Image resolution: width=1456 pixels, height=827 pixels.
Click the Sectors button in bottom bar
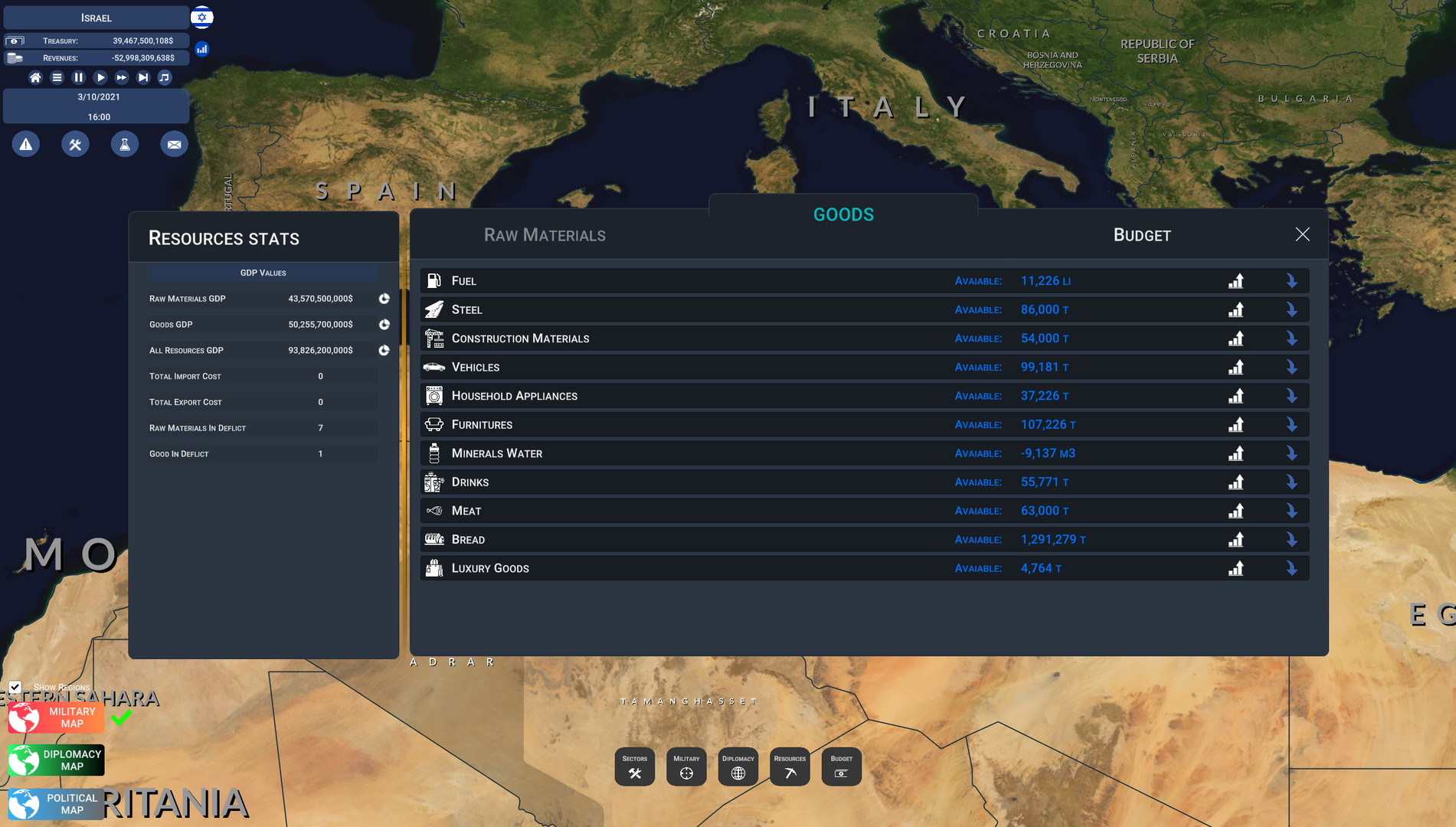[x=634, y=767]
